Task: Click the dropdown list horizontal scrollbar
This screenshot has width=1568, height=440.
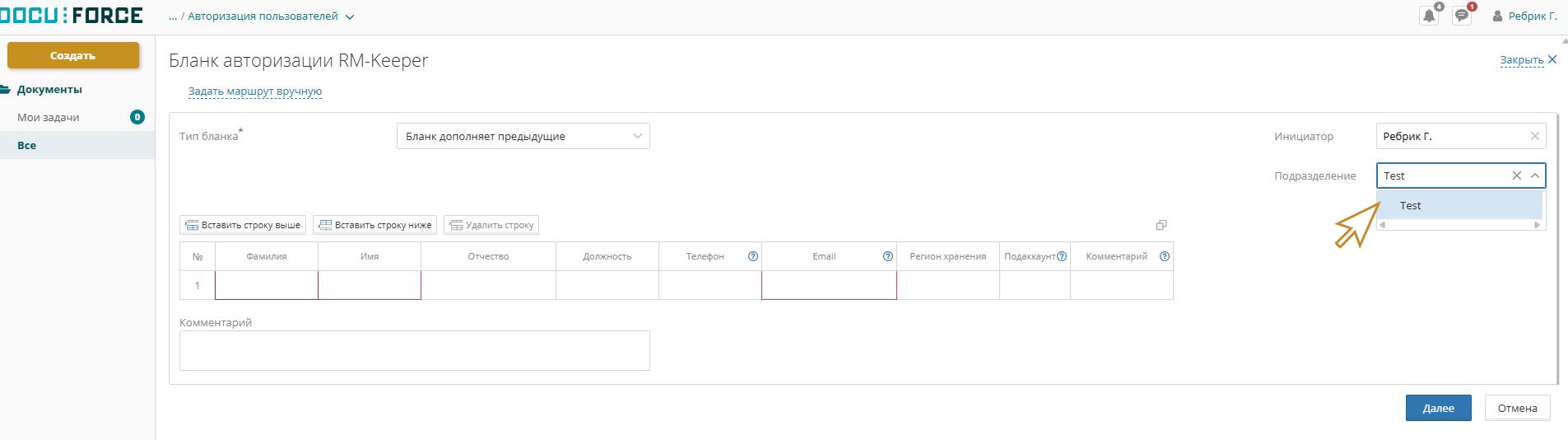Action: 1460,225
